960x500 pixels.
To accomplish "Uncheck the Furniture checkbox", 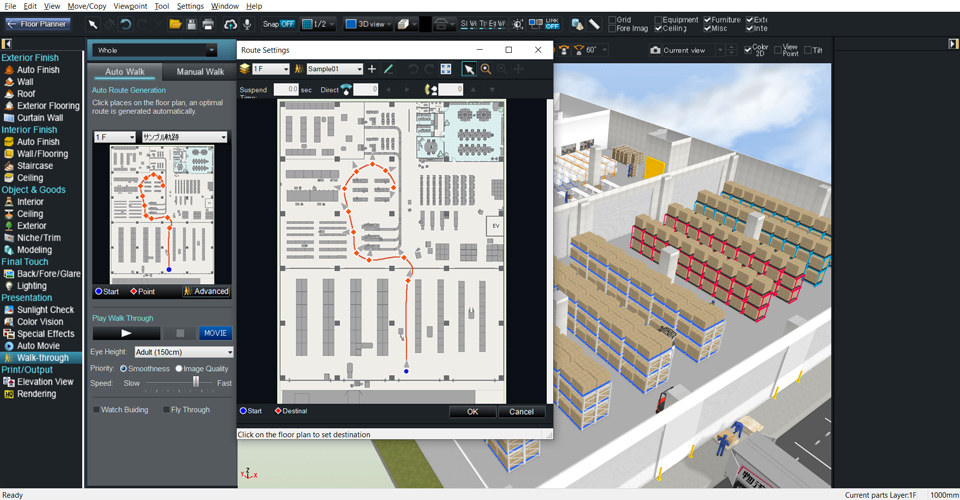I will [x=708, y=19].
